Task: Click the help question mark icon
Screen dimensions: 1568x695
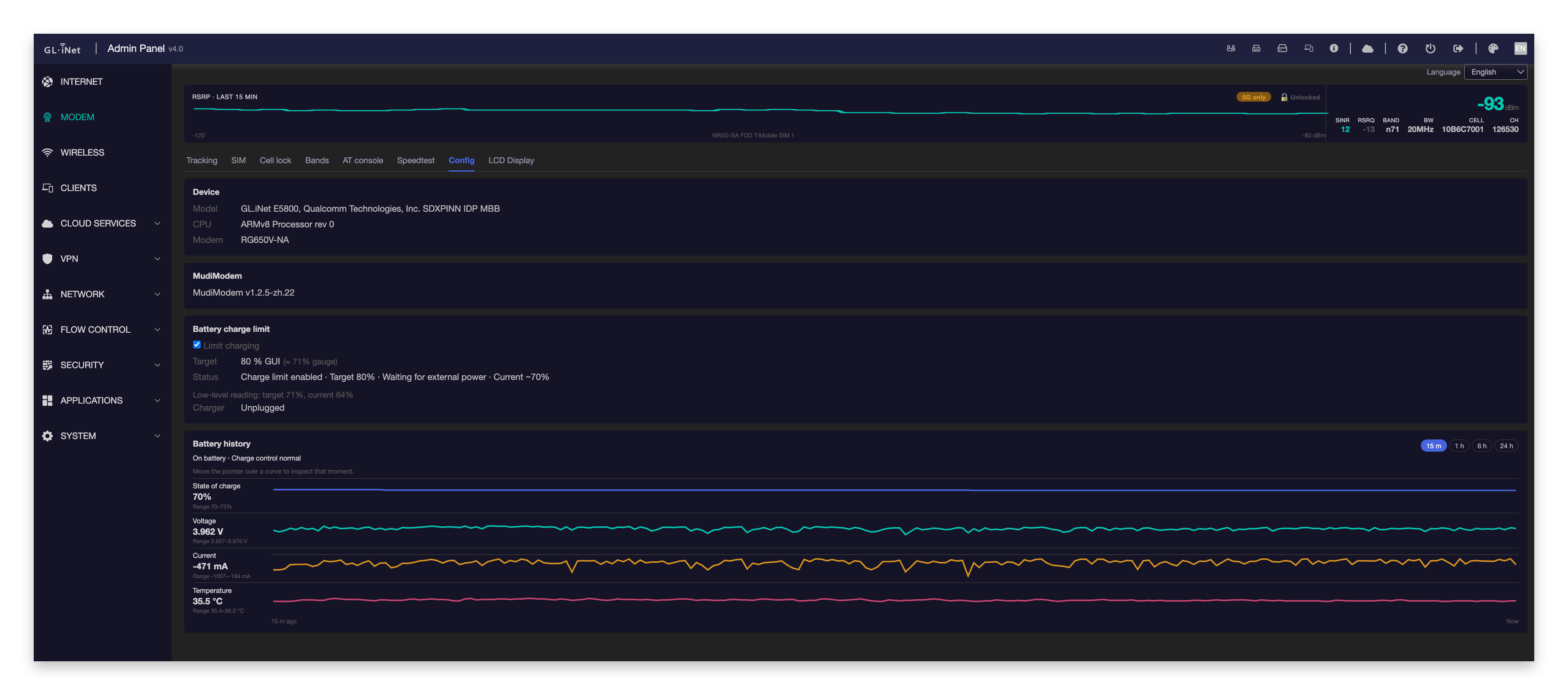Action: pyautogui.click(x=1402, y=48)
